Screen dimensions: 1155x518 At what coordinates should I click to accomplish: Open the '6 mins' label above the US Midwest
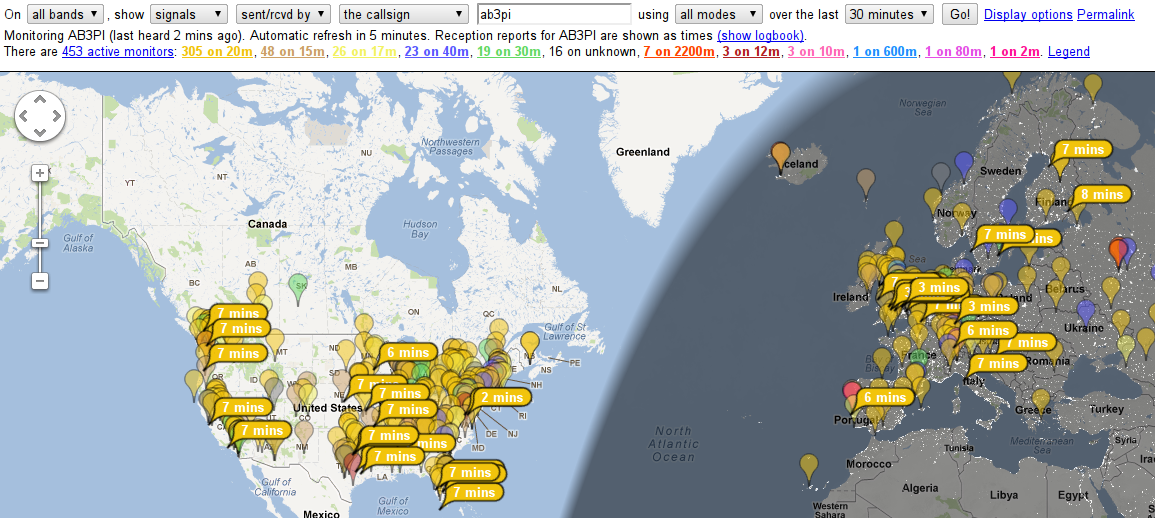tap(407, 352)
